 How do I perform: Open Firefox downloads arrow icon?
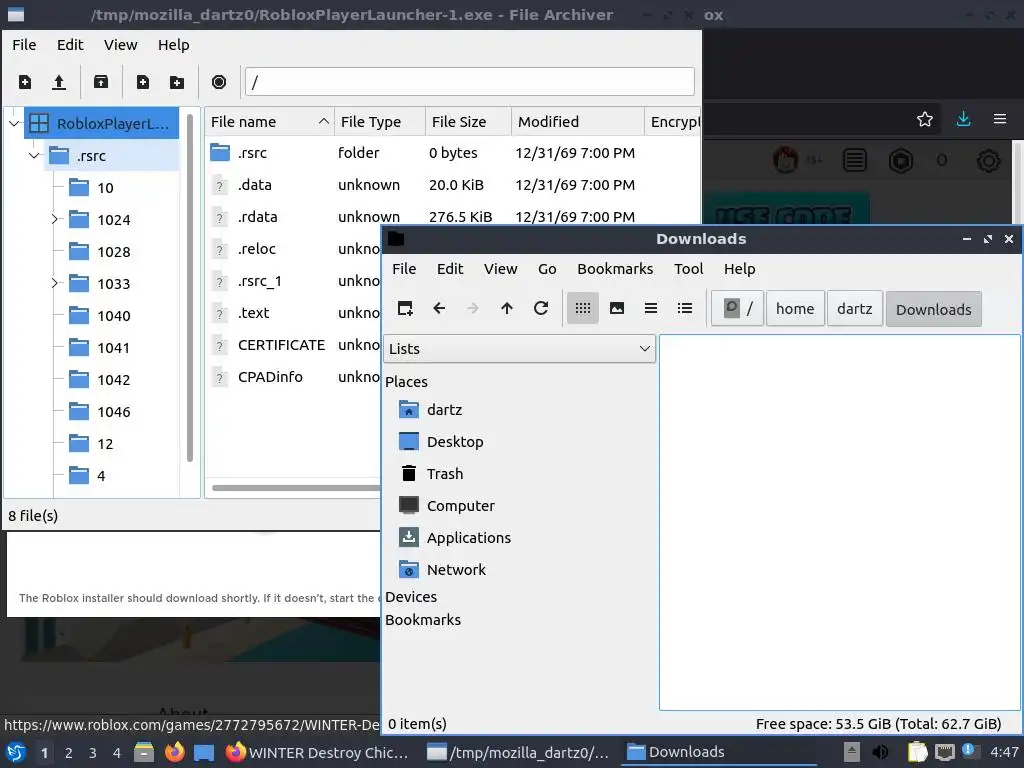click(x=963, y=120)
